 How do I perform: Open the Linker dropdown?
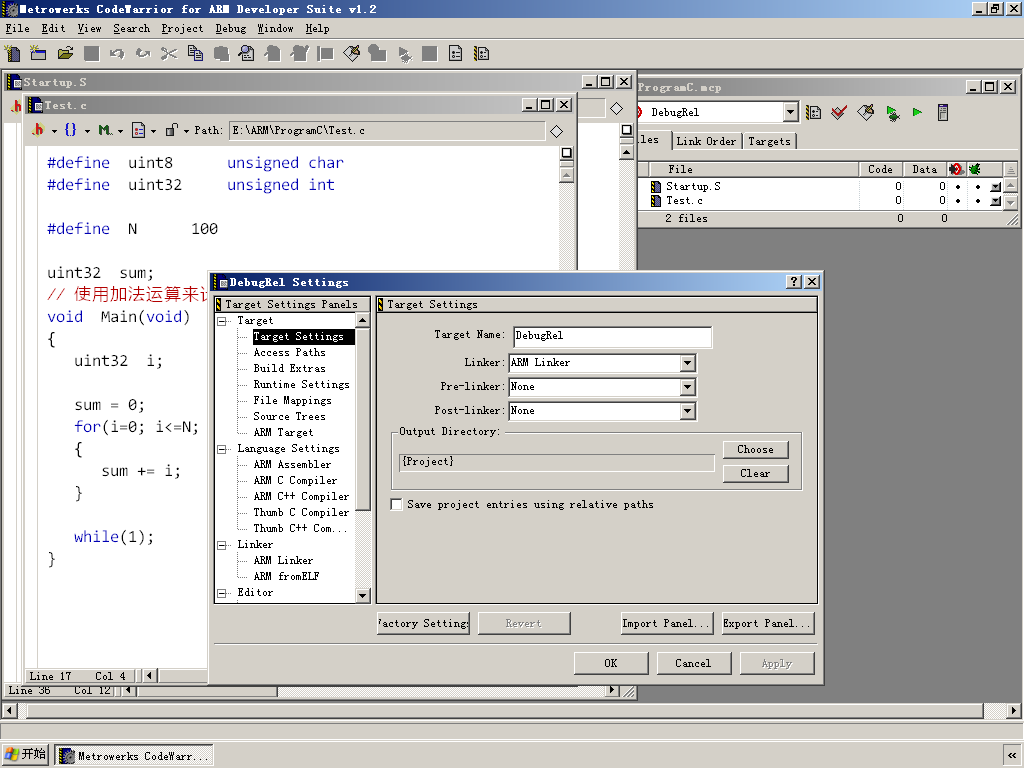tap(687, 363)
